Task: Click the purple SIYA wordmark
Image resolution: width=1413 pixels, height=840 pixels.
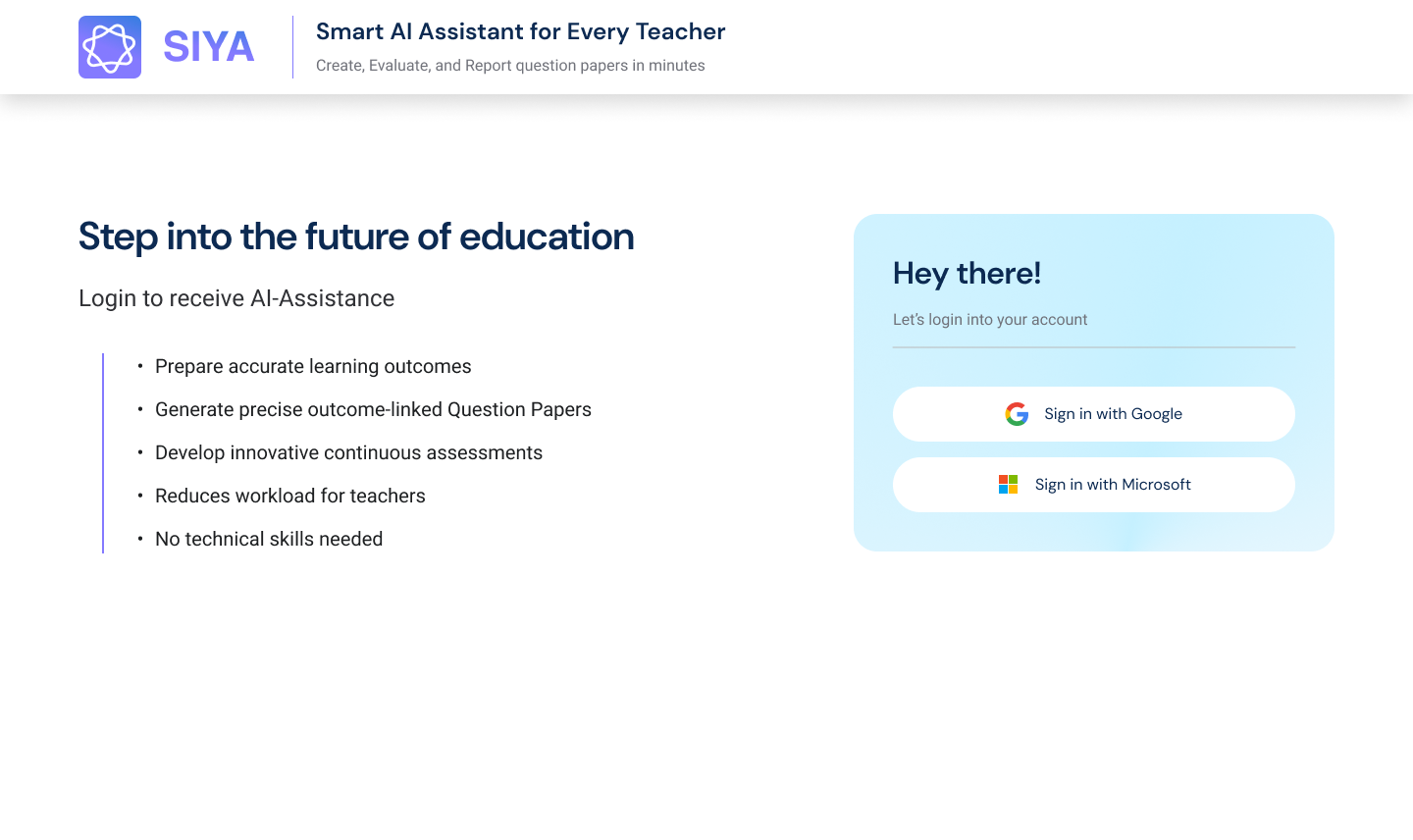Action: [208, 47]
